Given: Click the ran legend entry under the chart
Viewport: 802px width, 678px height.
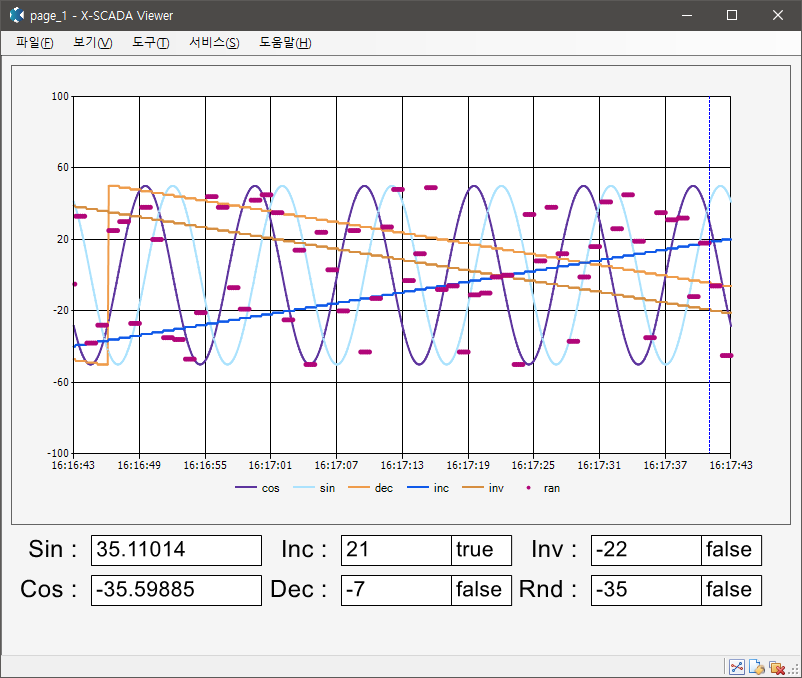Looking at the screenshot, I should coord(543,488).
